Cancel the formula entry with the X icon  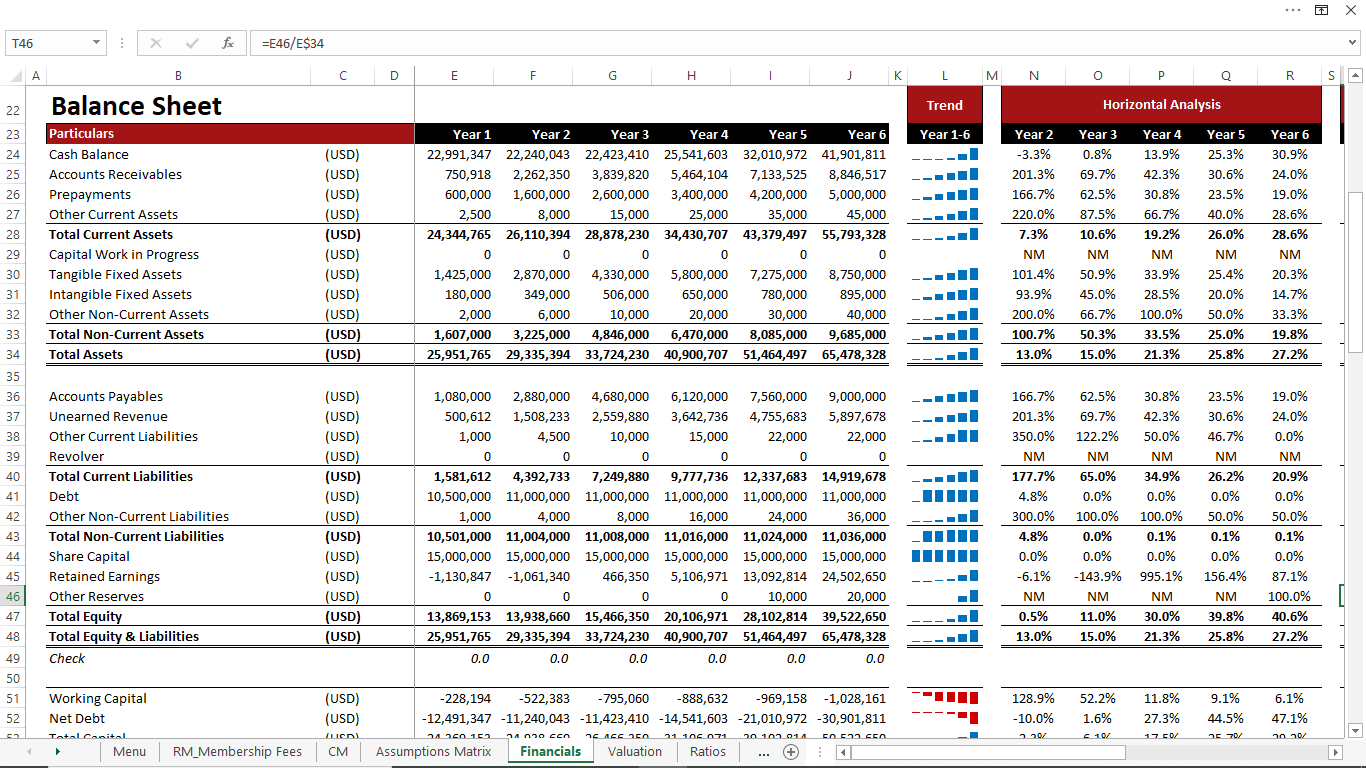pos(156,43)
